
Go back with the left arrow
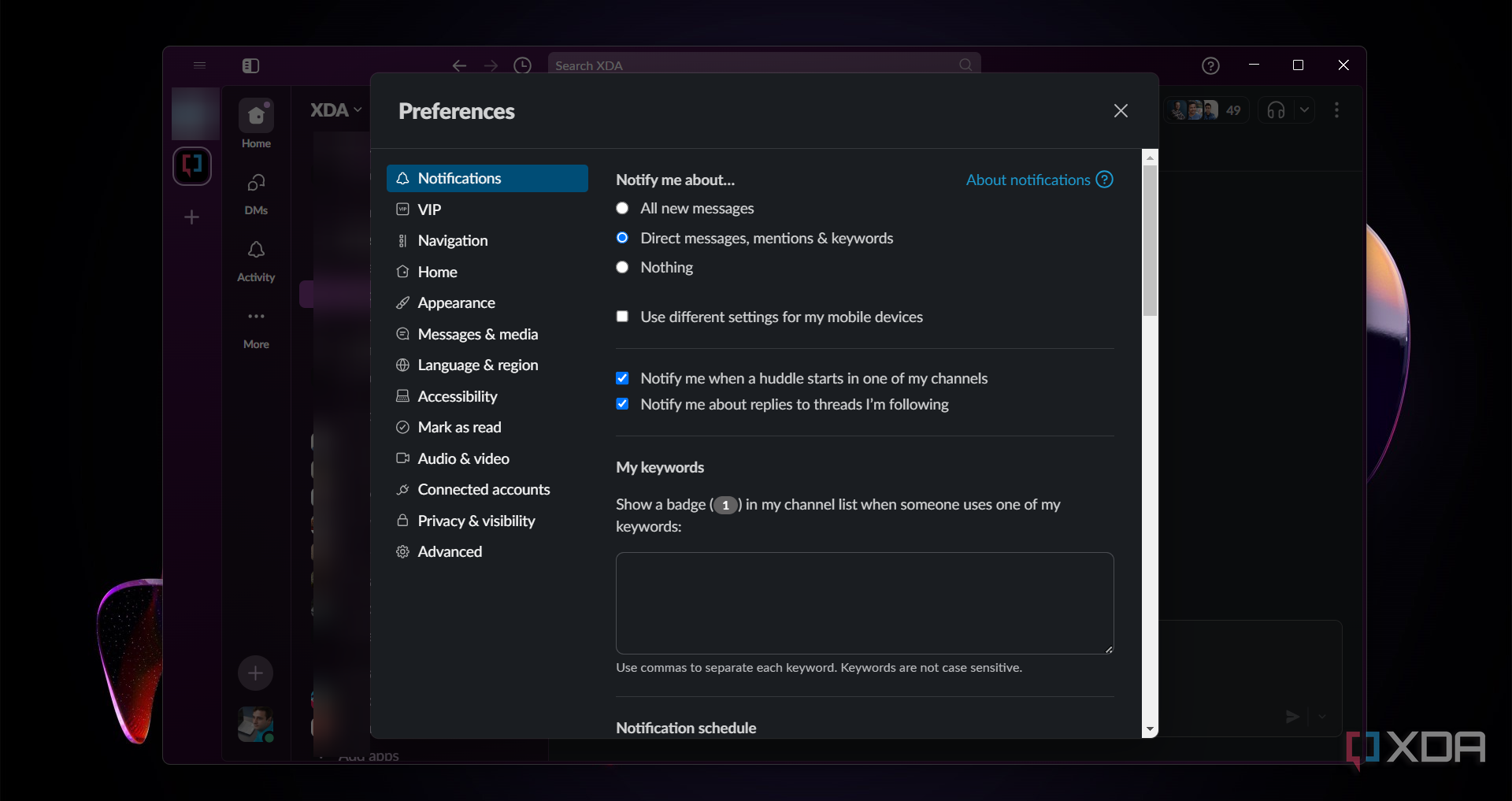pyautogui.click(x=459, y=65)
